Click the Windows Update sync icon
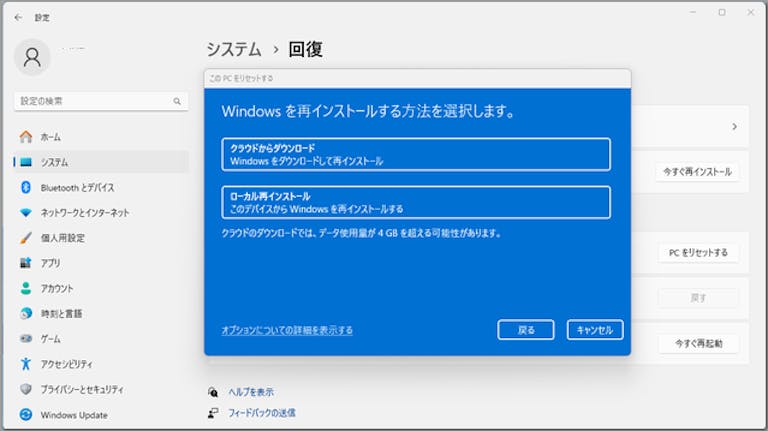 (26, 415)
